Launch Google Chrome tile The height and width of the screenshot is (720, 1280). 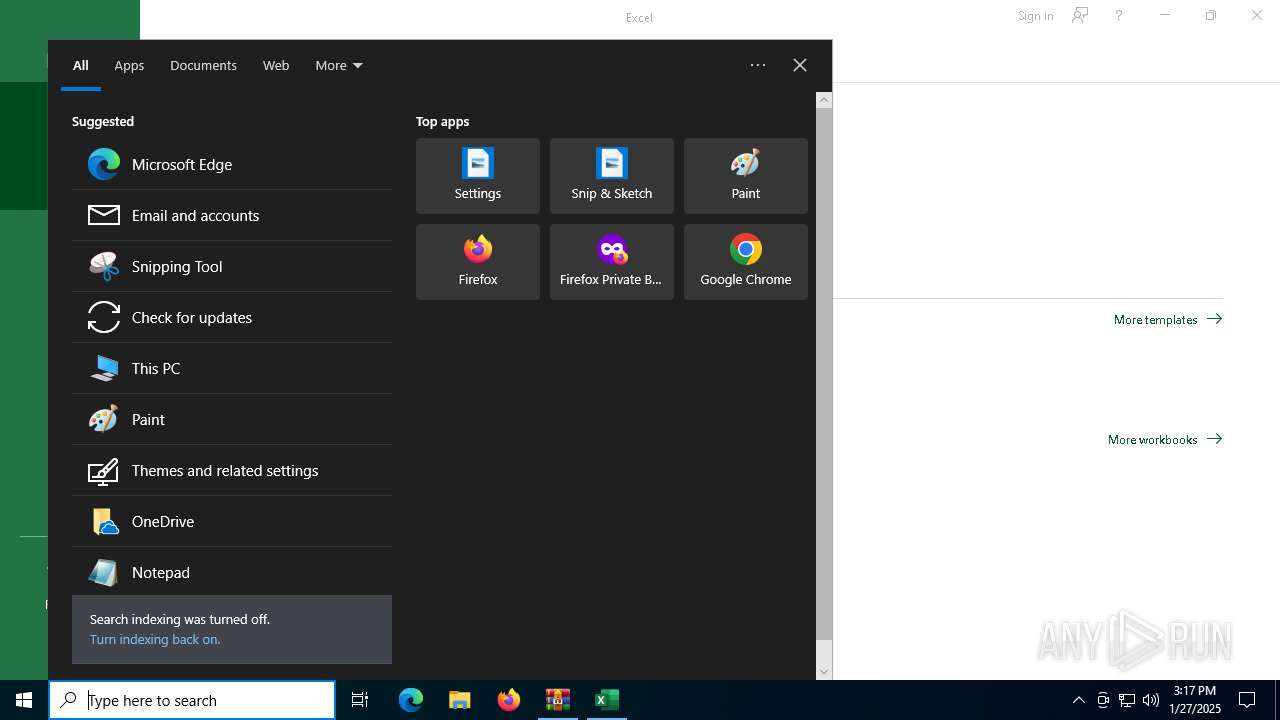click(x=746, y=262)
